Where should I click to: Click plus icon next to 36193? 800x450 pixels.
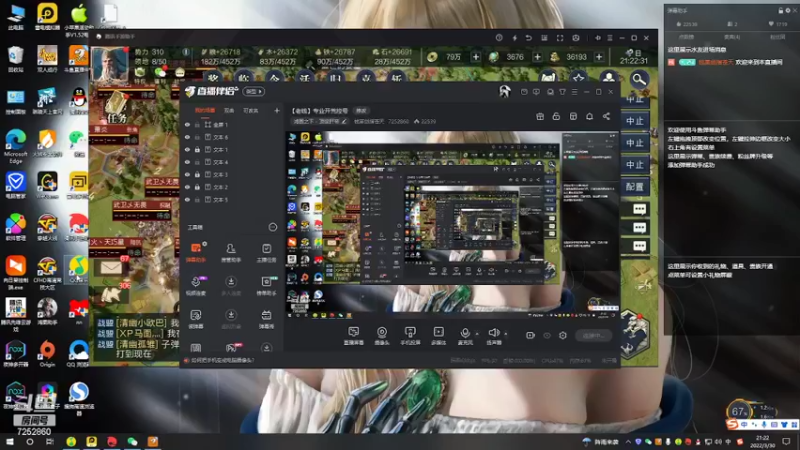point(599,57)
